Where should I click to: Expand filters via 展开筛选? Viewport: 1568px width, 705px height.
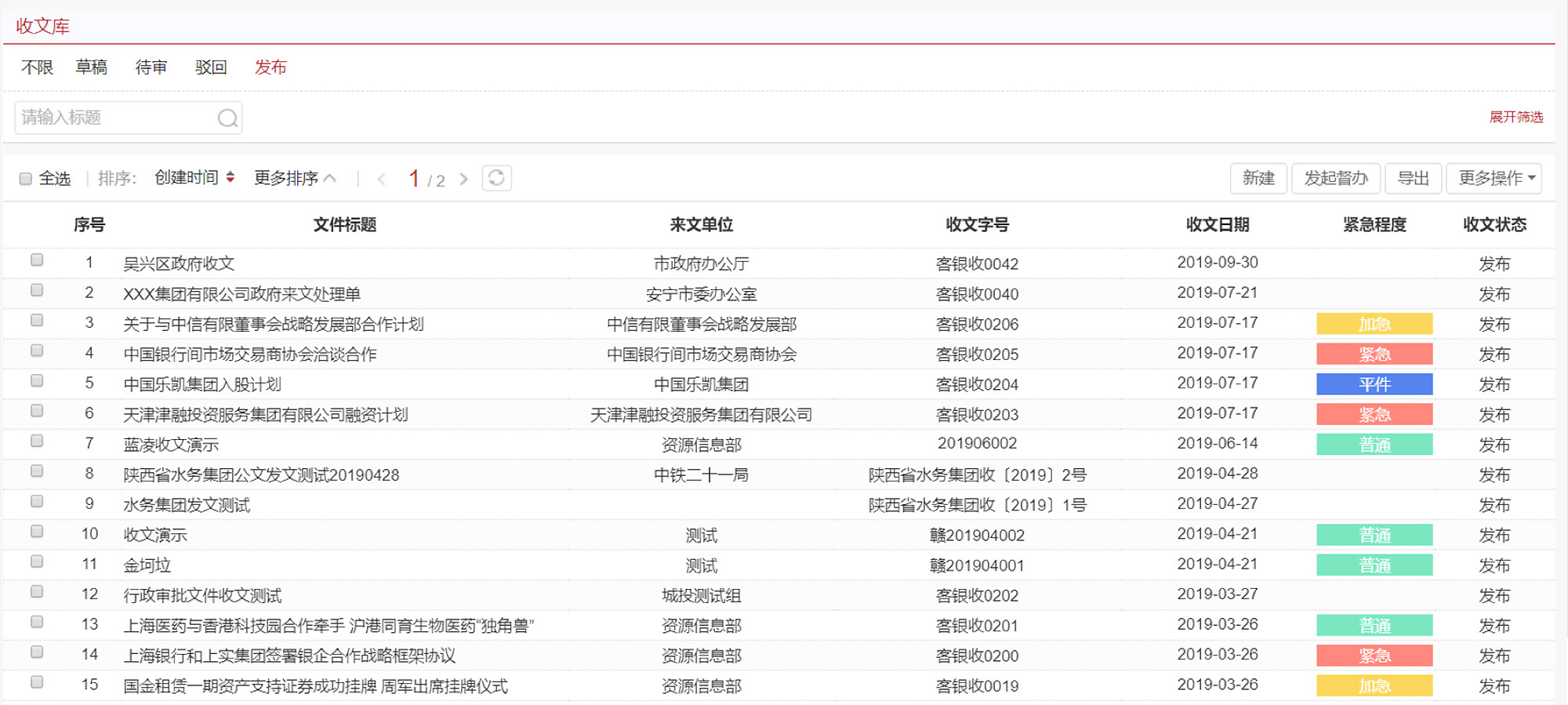[1515, 117]
